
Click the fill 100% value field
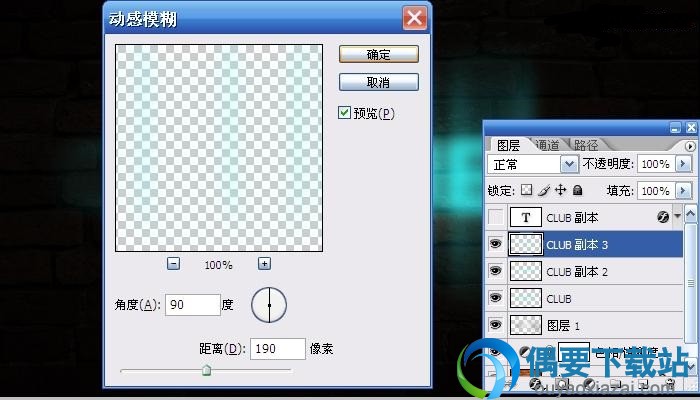tap(656, 191)
